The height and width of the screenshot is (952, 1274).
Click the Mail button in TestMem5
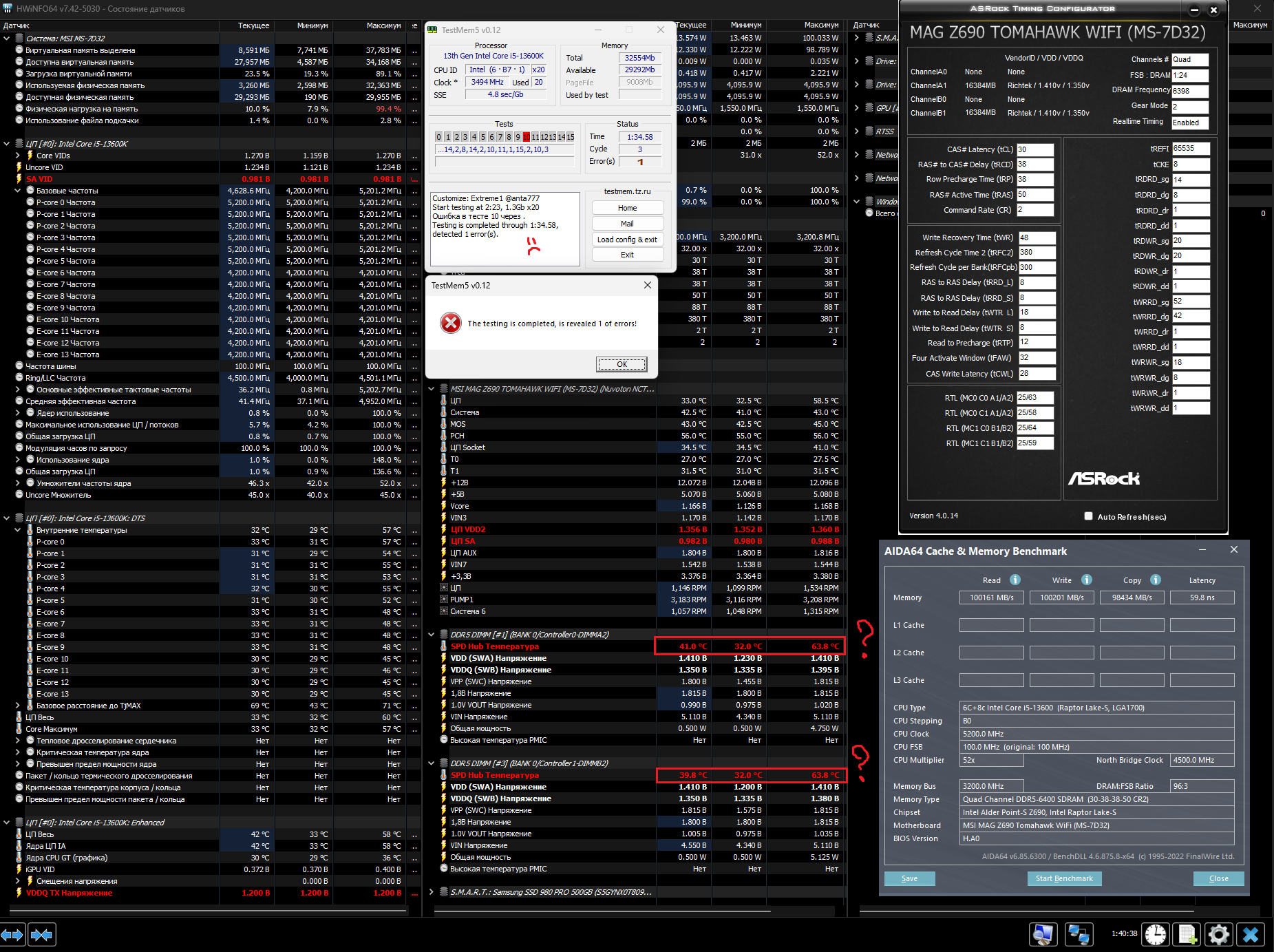[x=627, y=224]
